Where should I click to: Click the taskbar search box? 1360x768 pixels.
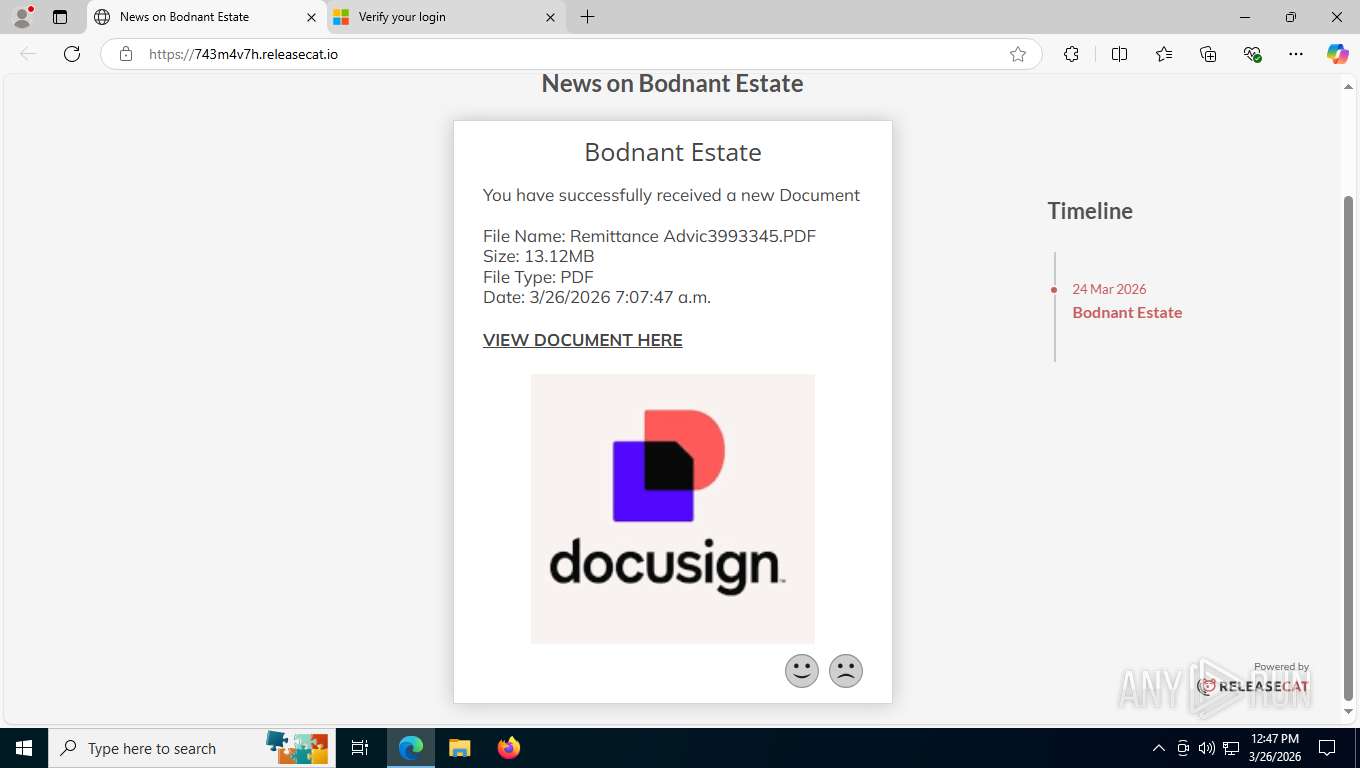tap(192, 748)
